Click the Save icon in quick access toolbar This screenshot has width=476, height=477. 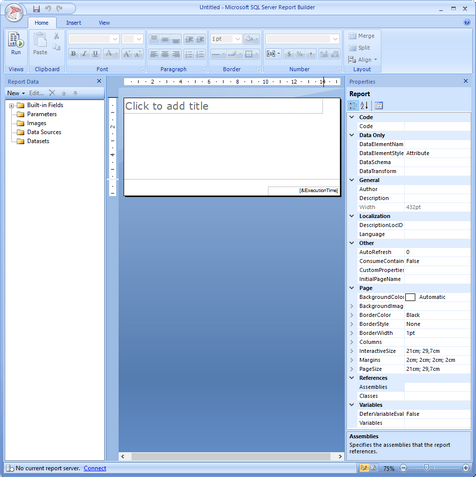pos(36,9)
